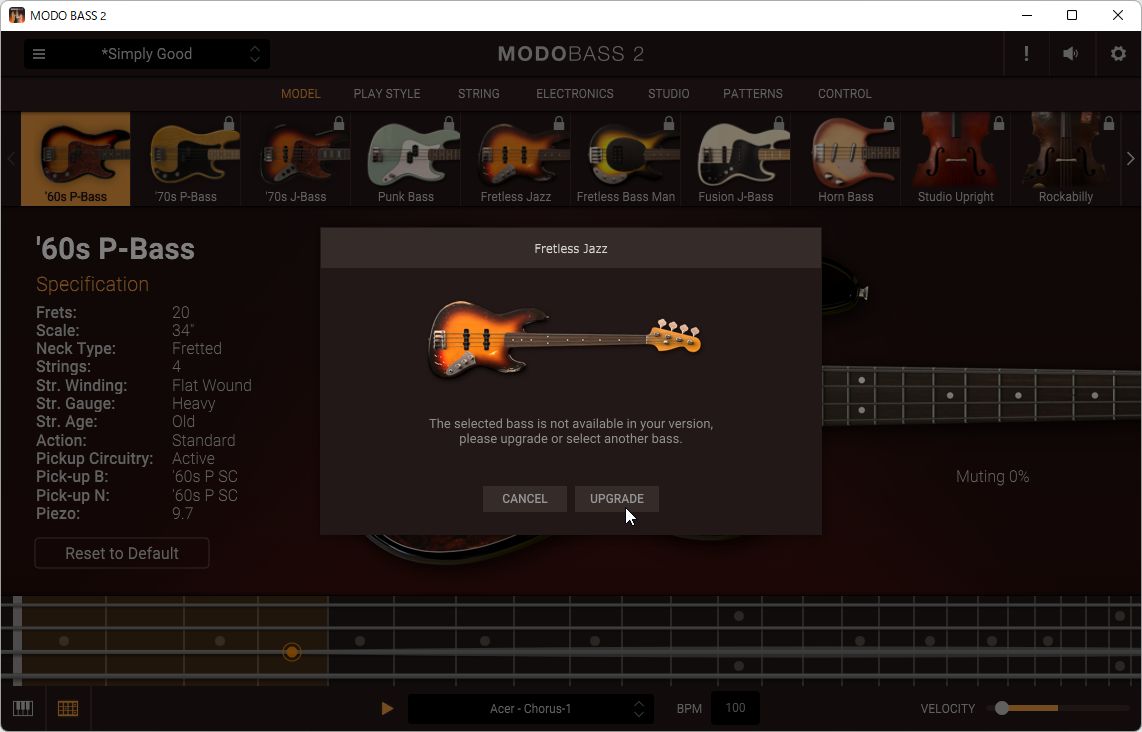Click the lock icon on Fretless Jazz model
This screenshot has height=732, width=1142.
click(x=558, y=122)
